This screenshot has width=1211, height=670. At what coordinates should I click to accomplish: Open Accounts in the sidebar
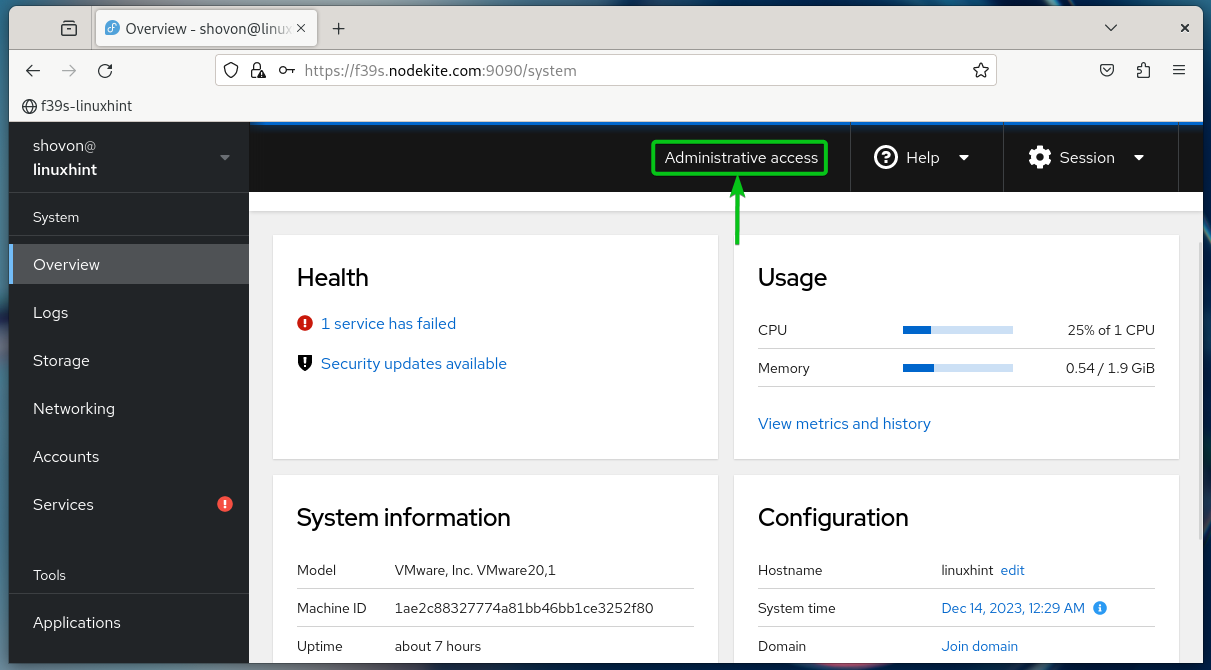click(128, 457)
